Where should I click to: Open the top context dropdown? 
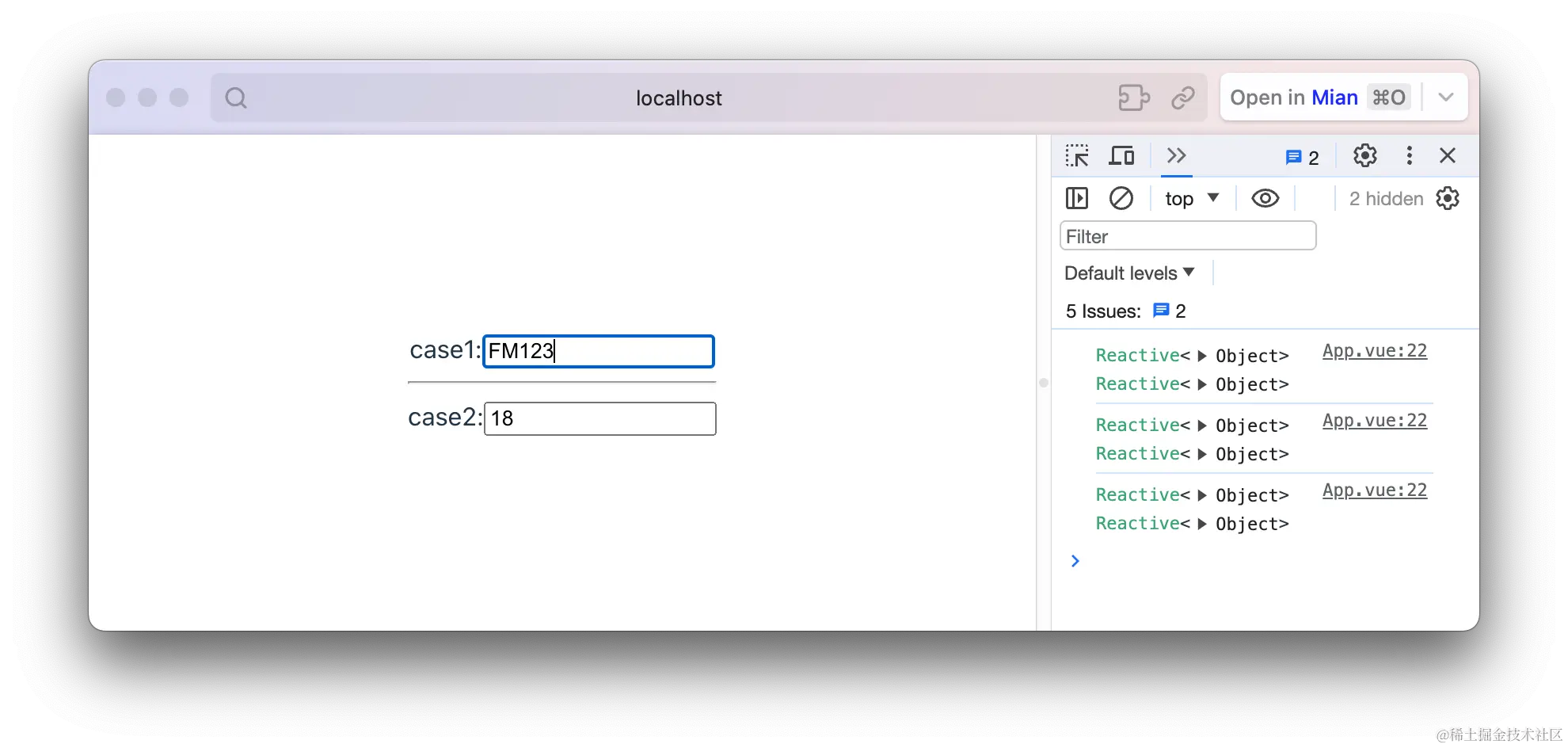point(1192,199)
